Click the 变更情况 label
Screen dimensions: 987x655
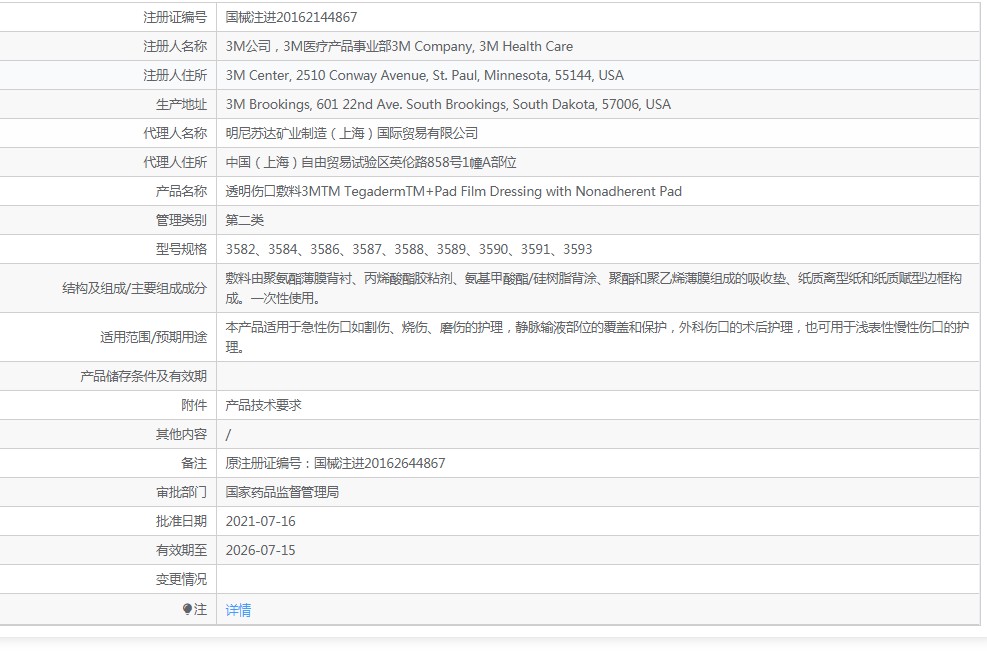pyautogui.click(x=181, y=579)
